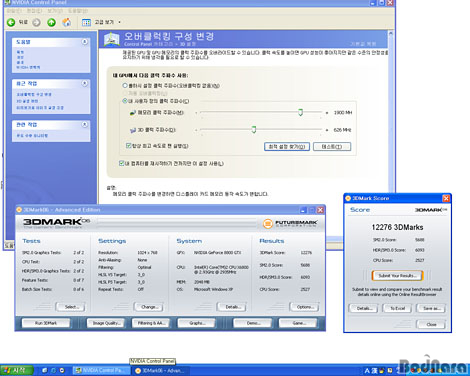Image resolution: width=470 pixels, height=376 pixels.
Task: Toggle the always run at highest speed checkbox
Action: point(129,146)
